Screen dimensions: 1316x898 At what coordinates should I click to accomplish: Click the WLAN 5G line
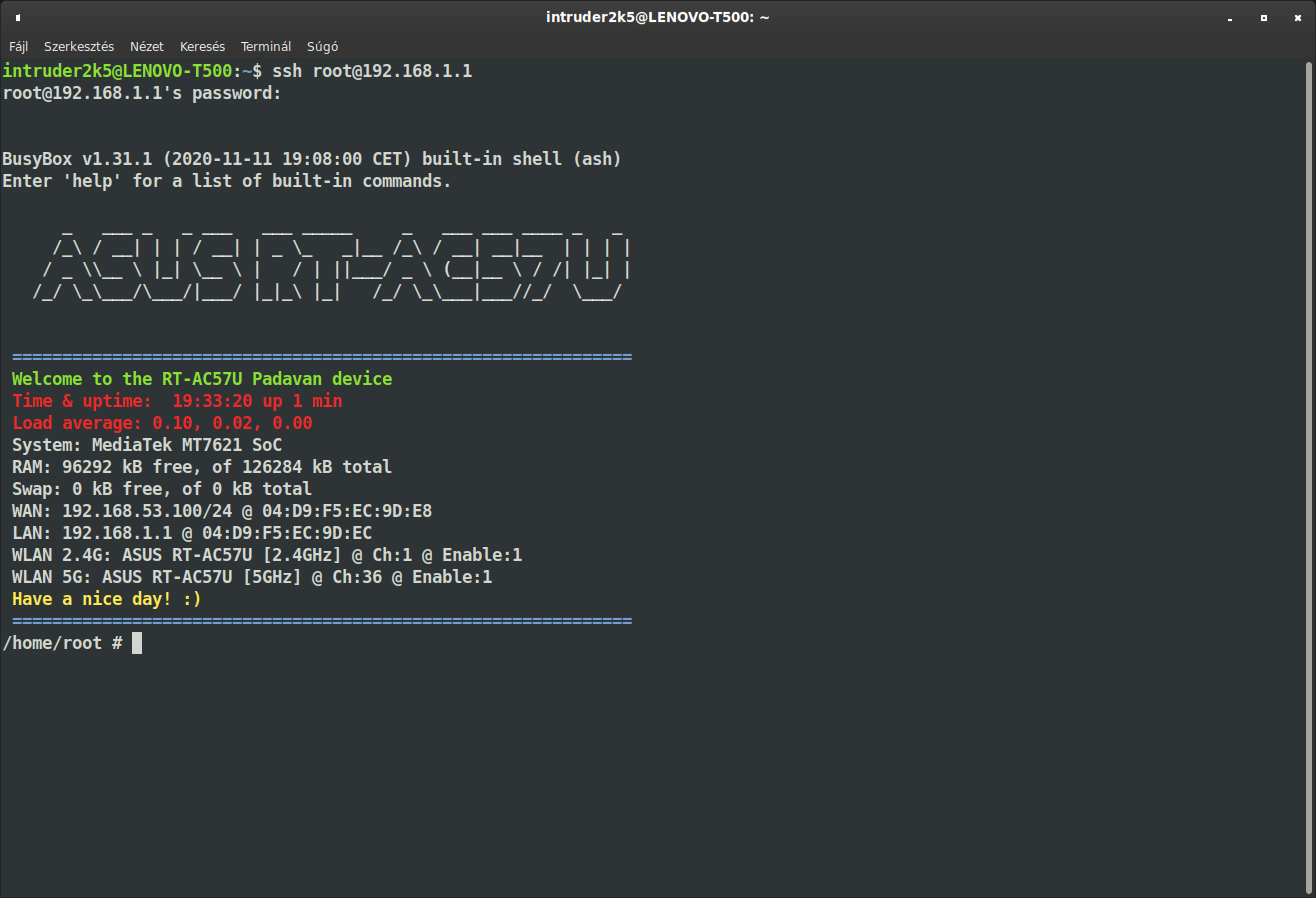click(252, 577)
